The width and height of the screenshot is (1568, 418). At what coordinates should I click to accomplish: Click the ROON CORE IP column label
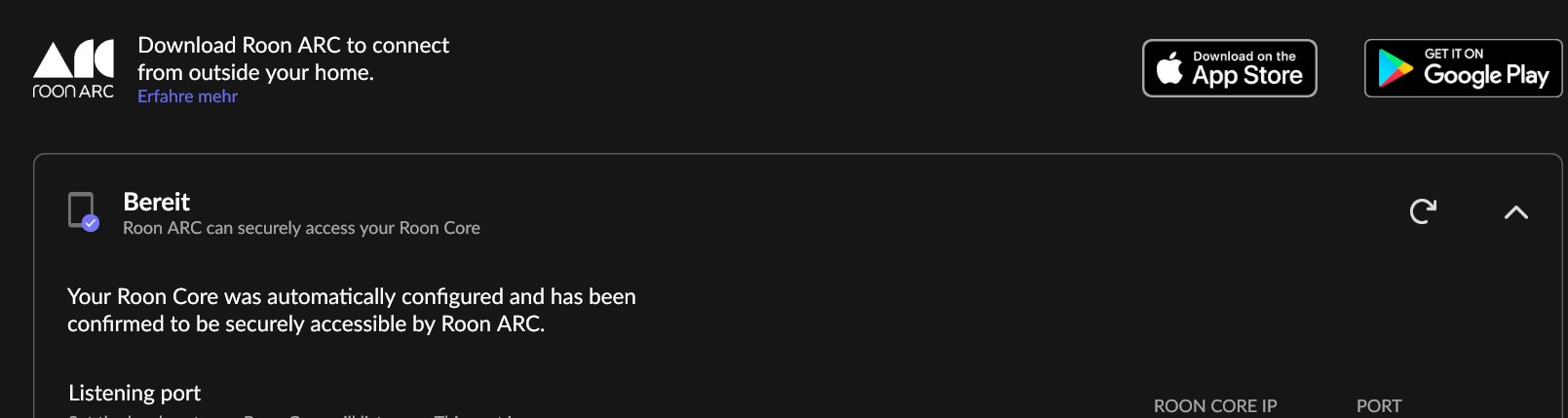1215,405
